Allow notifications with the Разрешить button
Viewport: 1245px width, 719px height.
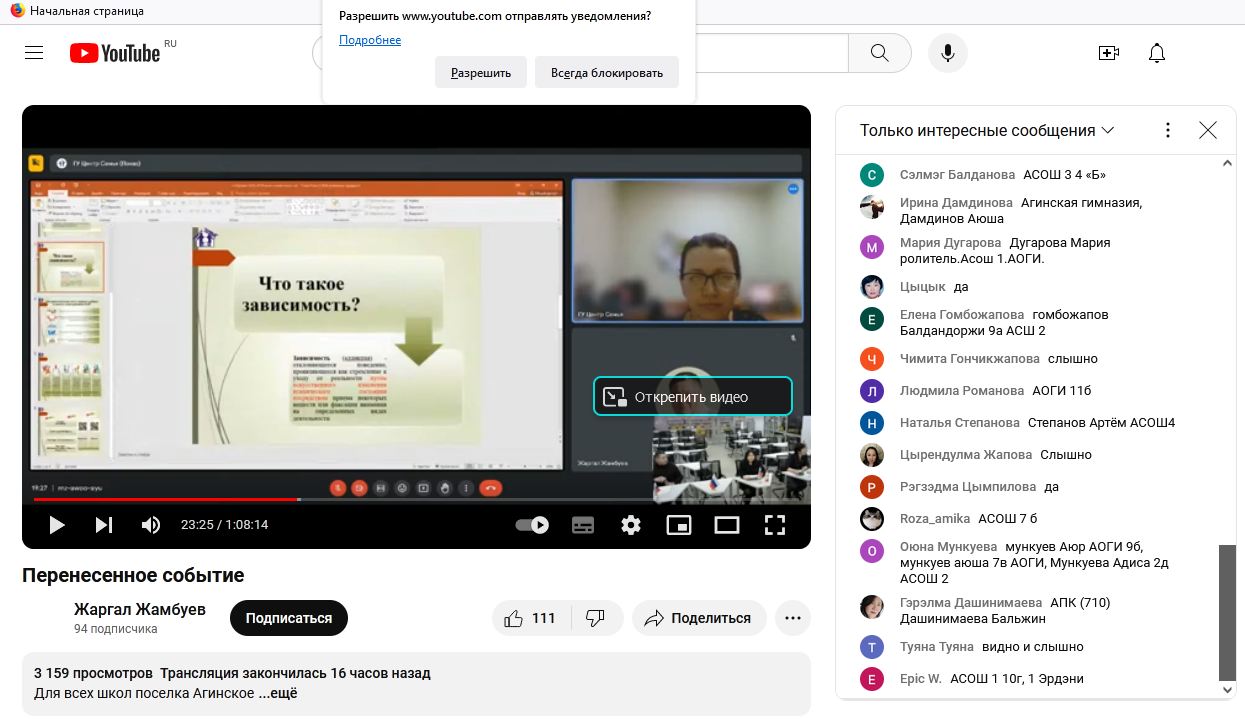(x=480, y=72)
